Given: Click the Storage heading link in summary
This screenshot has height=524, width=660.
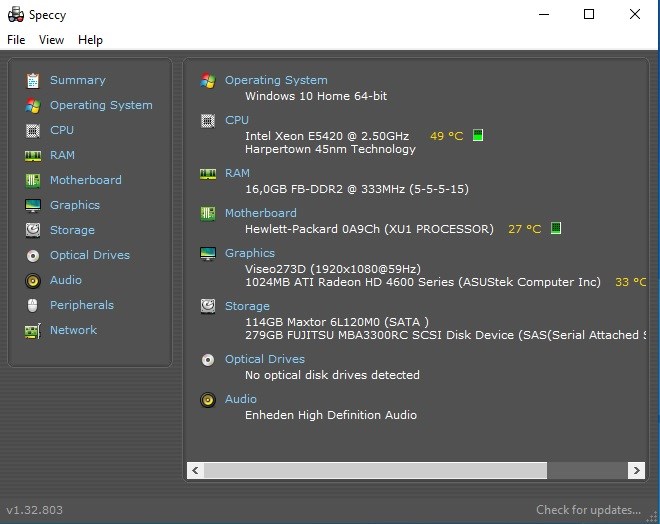Looking at the screenshot, I should [x=248, y=306].
